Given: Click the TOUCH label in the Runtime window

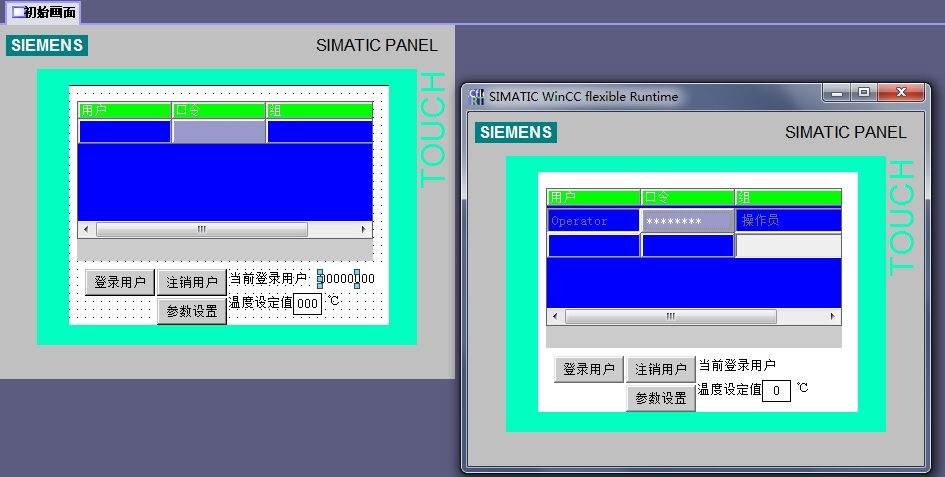Looking at the screenshot, I should coord(902,218).
